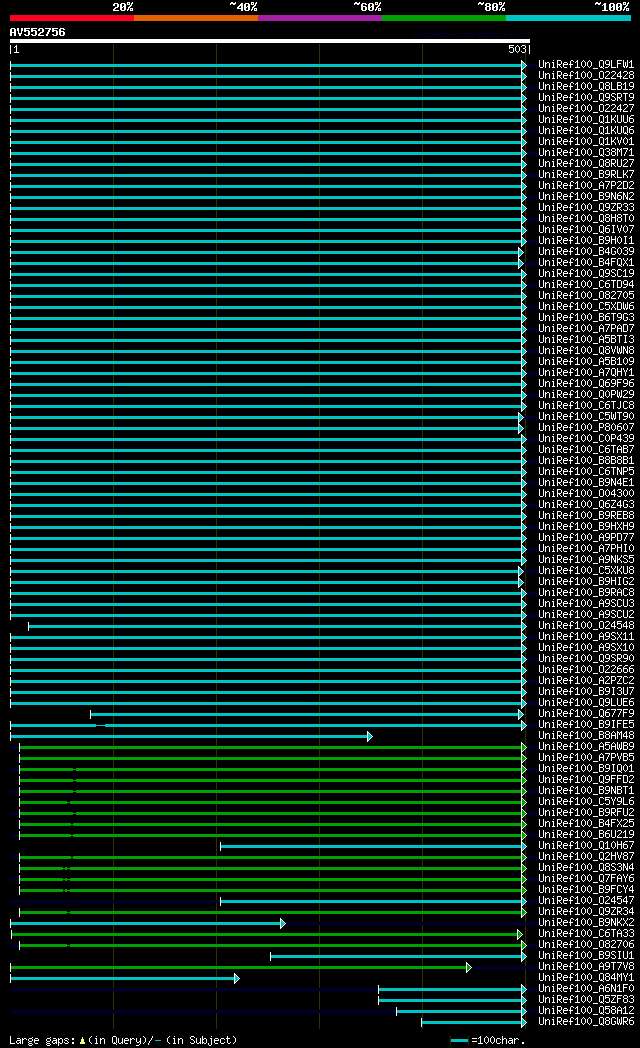Select label UniRef100_B9SIU1
This screenshot has height=1048, width=640.
pos(586,956)
